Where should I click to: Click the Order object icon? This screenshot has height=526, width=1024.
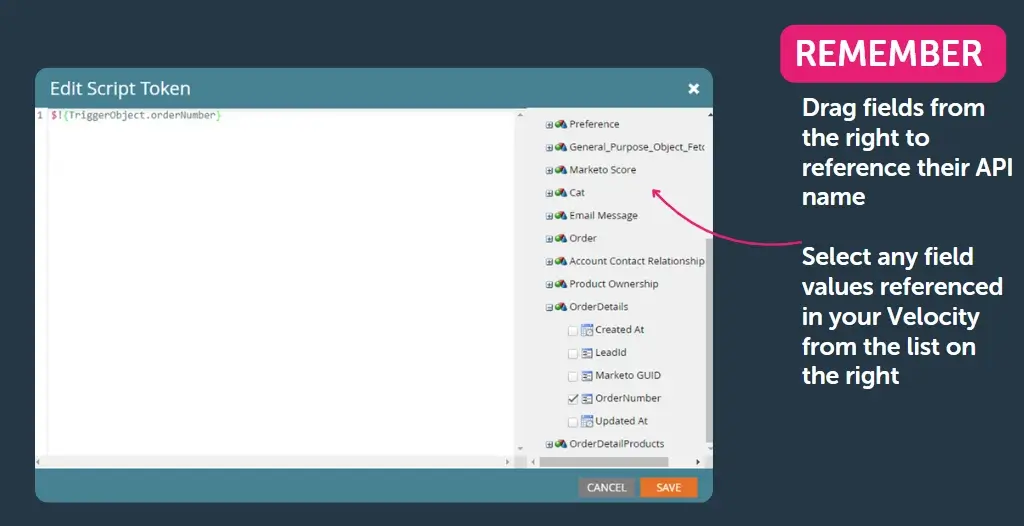click(x=560, y=238)
